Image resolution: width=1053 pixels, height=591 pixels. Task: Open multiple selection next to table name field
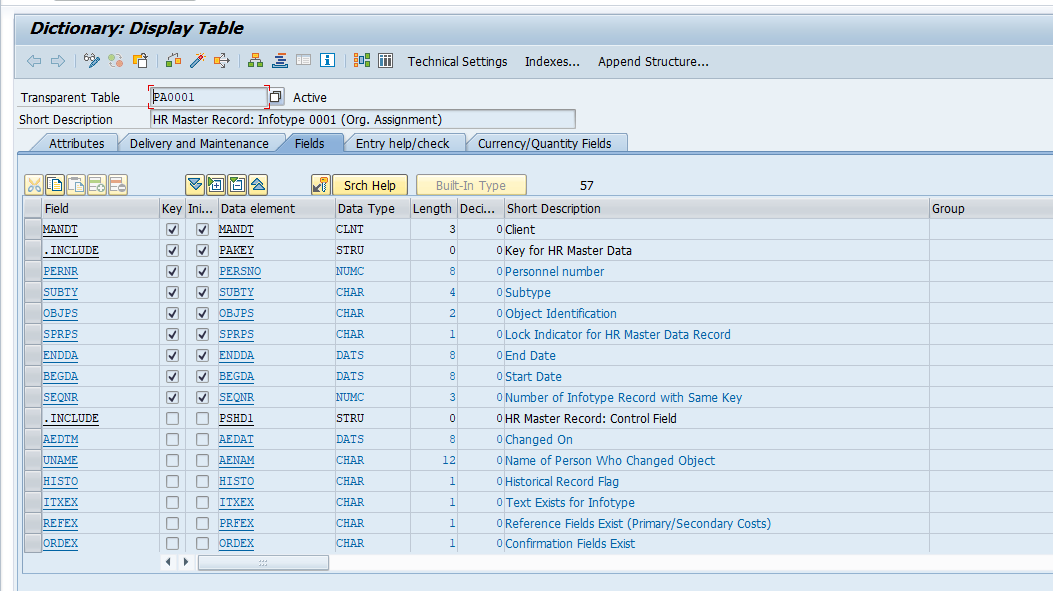pyautogui.click(x=274, y=96)
